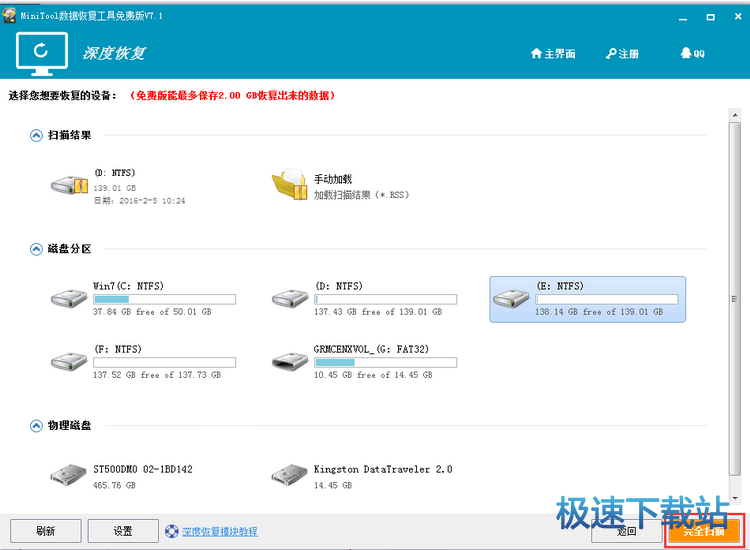Image resolution: width=750 pixels, height=550 pixels.
Task: Click '37.84 GB free of 50.01 GB'
Action: pyautogui.click(x=152, y=312)
